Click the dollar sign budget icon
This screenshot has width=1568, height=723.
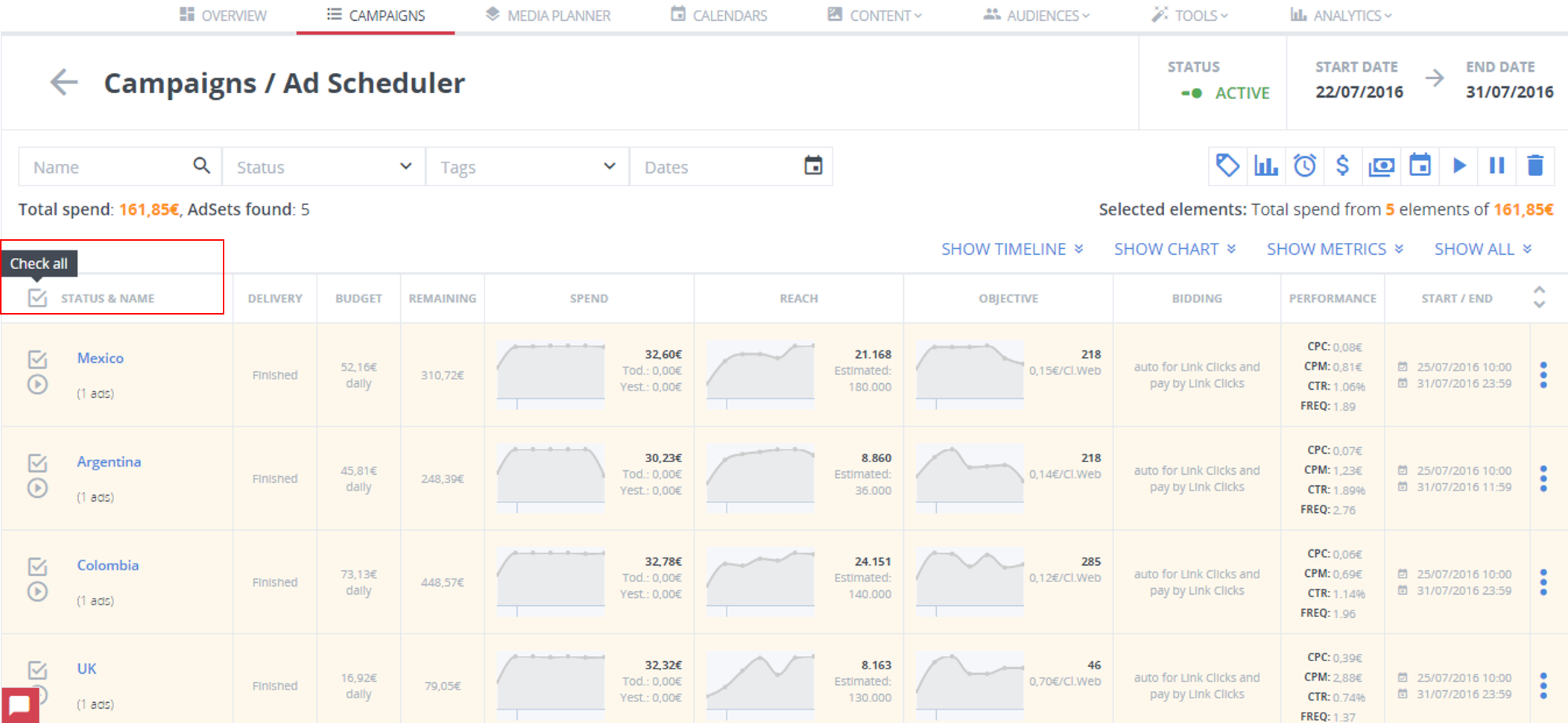[x=1343, y=165]
